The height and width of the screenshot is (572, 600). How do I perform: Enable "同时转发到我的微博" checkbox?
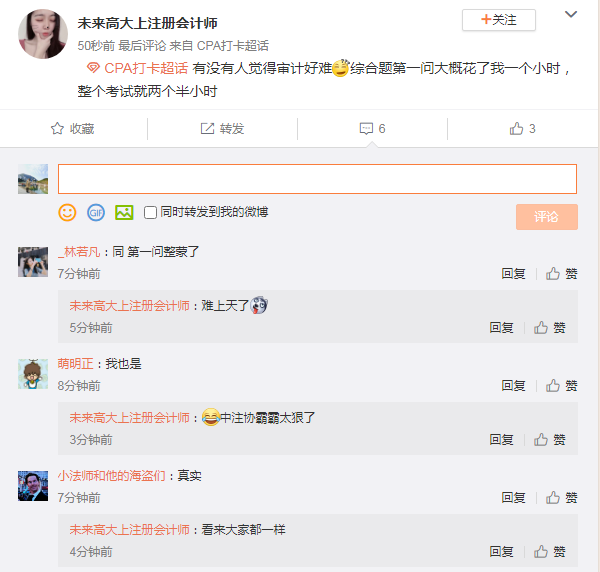click(151, 212)
